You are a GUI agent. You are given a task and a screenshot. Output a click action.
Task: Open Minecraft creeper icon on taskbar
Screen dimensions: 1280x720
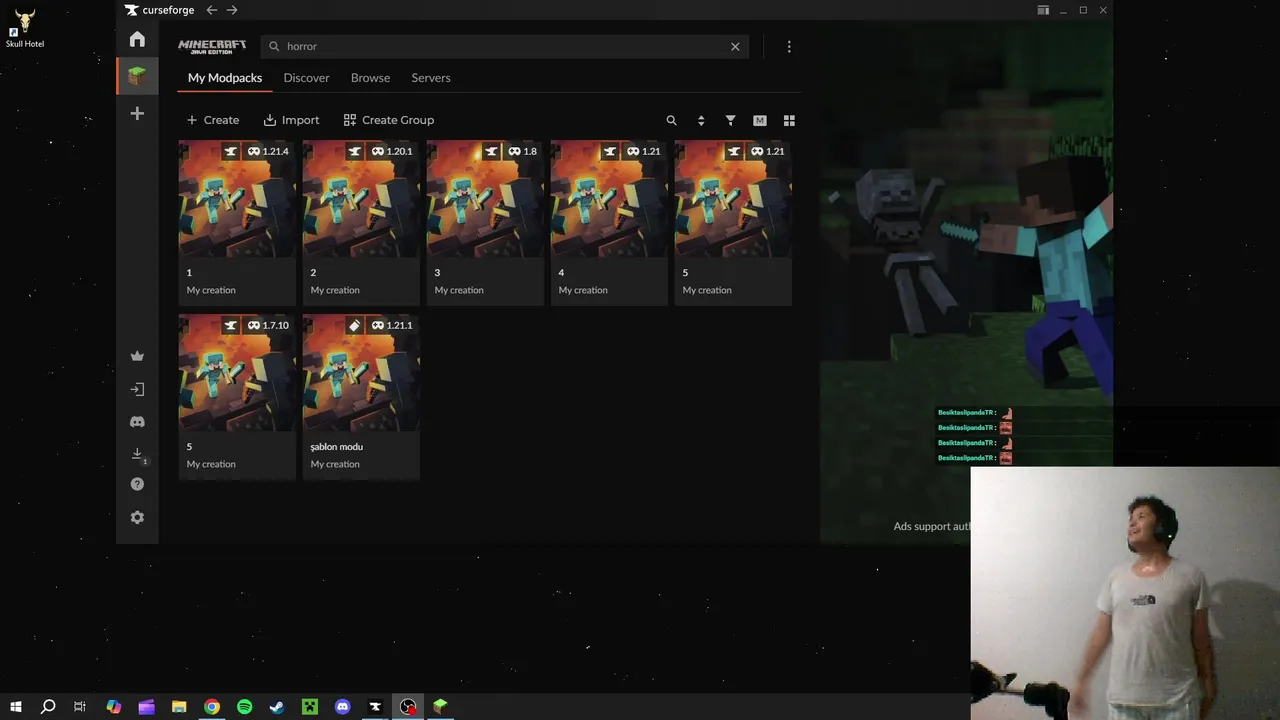click(x=310, y=707)
